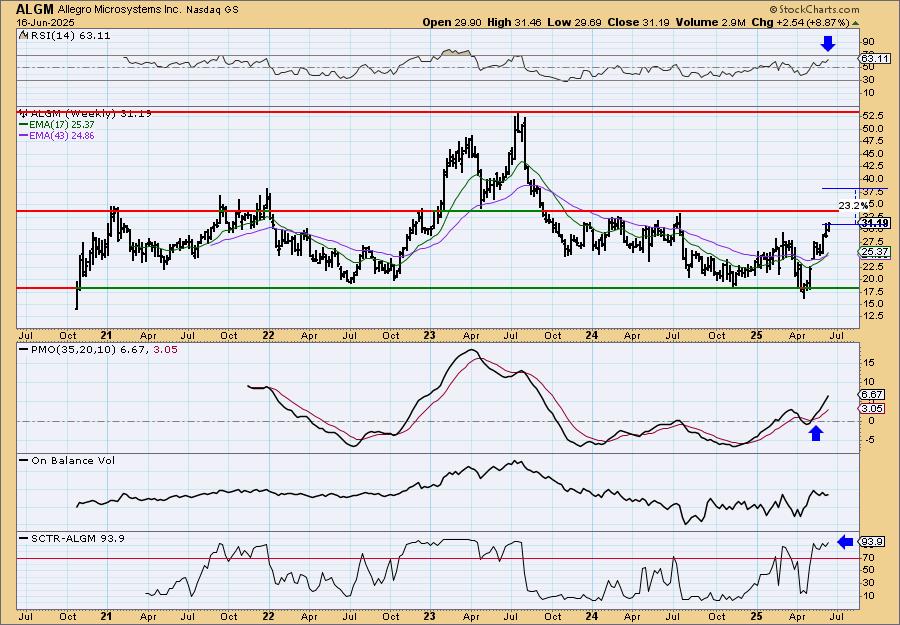Click the small chart icon before RSI(14)

click(x=23, y=36)
